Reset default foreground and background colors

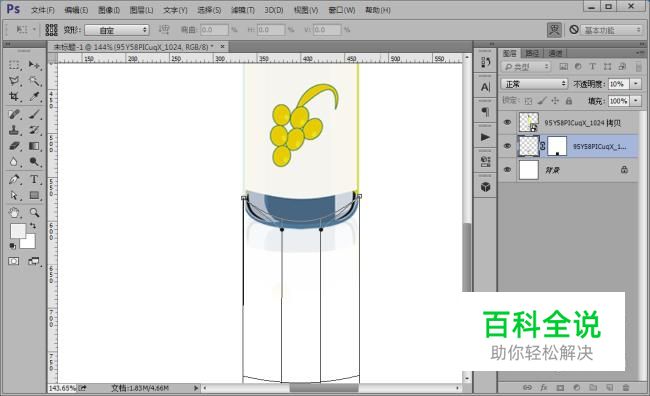point(13,246)
